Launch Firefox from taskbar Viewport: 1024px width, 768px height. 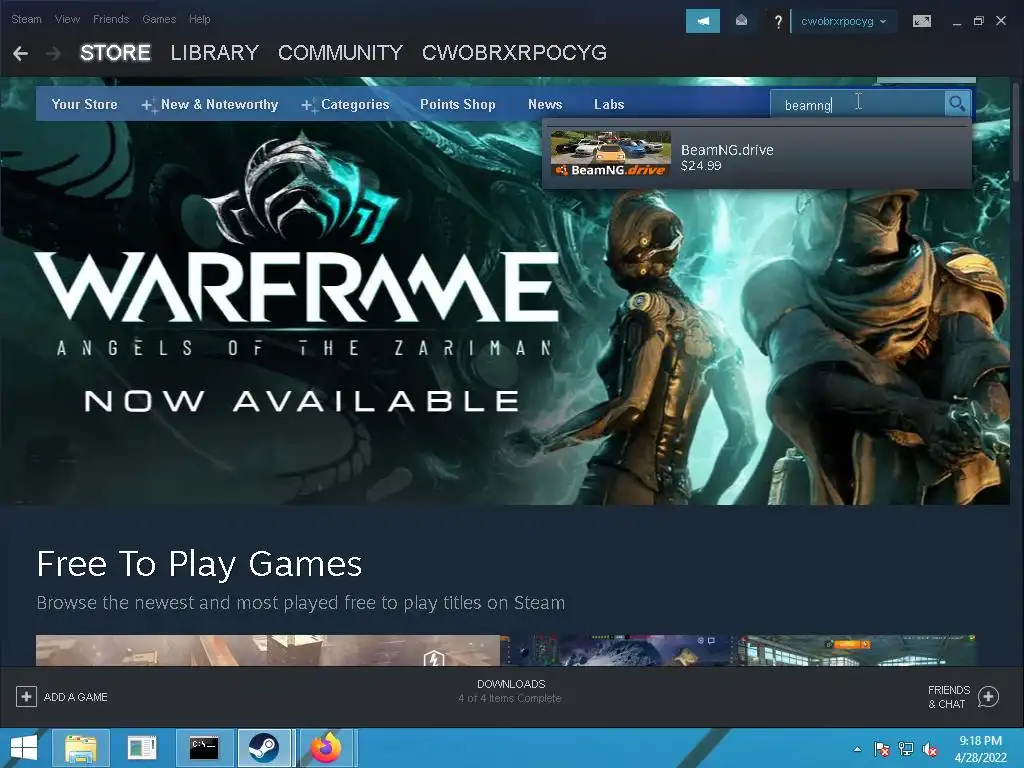coord(326,748)
